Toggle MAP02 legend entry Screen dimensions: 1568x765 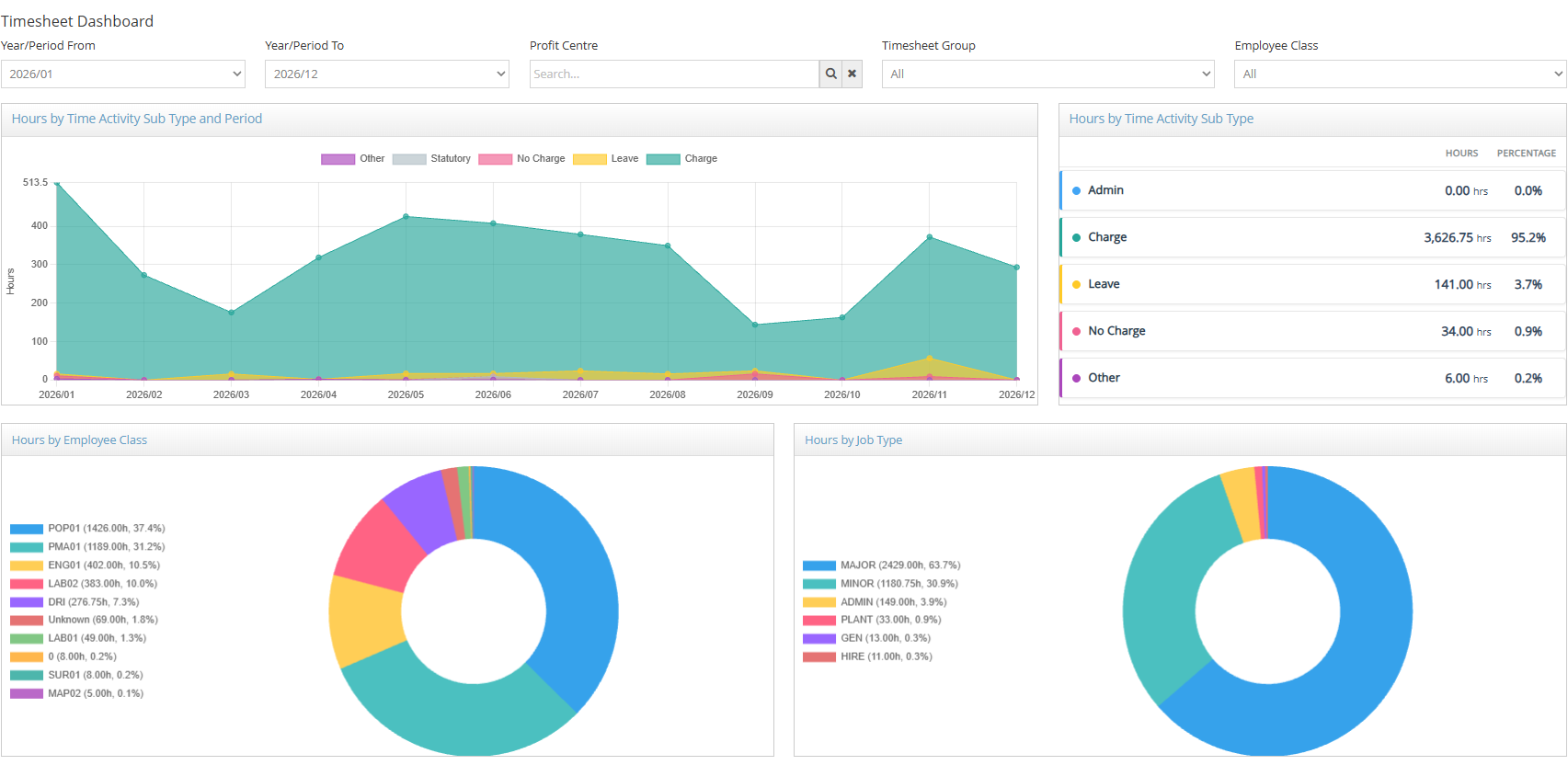coord(76,693)
